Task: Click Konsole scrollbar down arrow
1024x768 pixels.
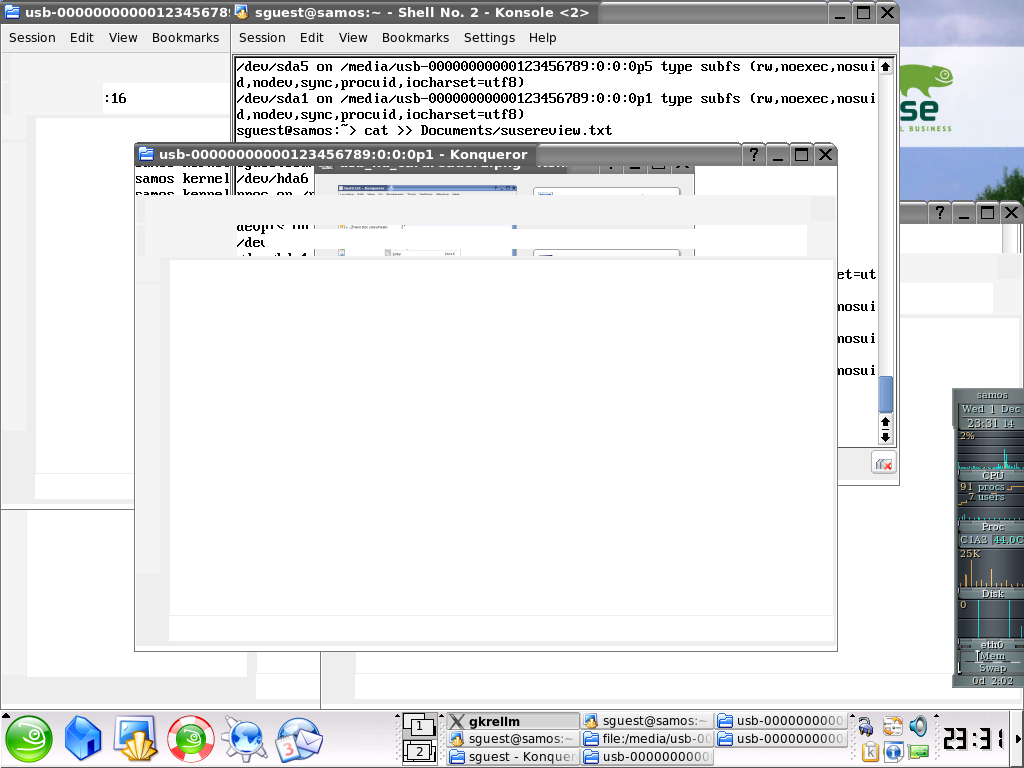Action: click(886, 438)
